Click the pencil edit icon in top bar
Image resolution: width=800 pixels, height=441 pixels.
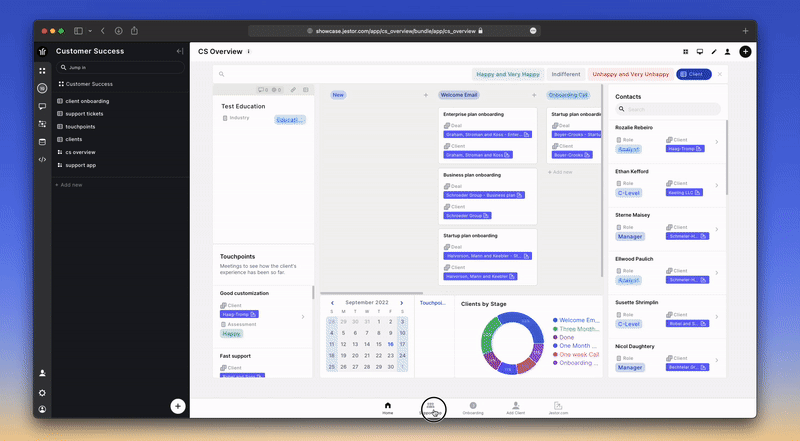714,51
